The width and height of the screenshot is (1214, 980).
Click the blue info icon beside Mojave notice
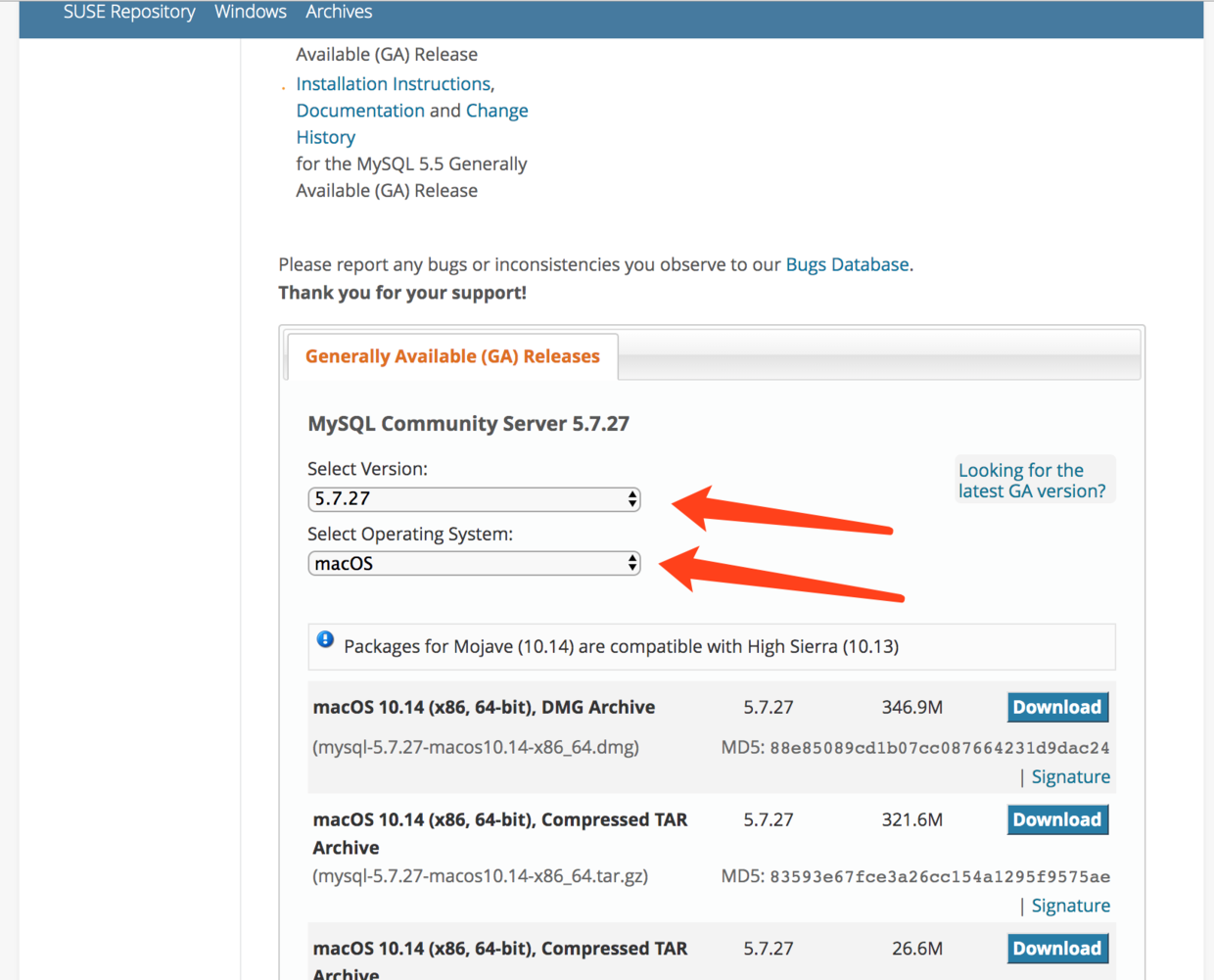click(x=325, y=639)
